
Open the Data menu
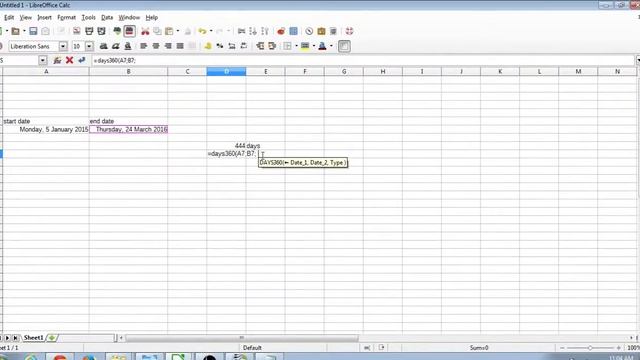click(x=107, y=18)
